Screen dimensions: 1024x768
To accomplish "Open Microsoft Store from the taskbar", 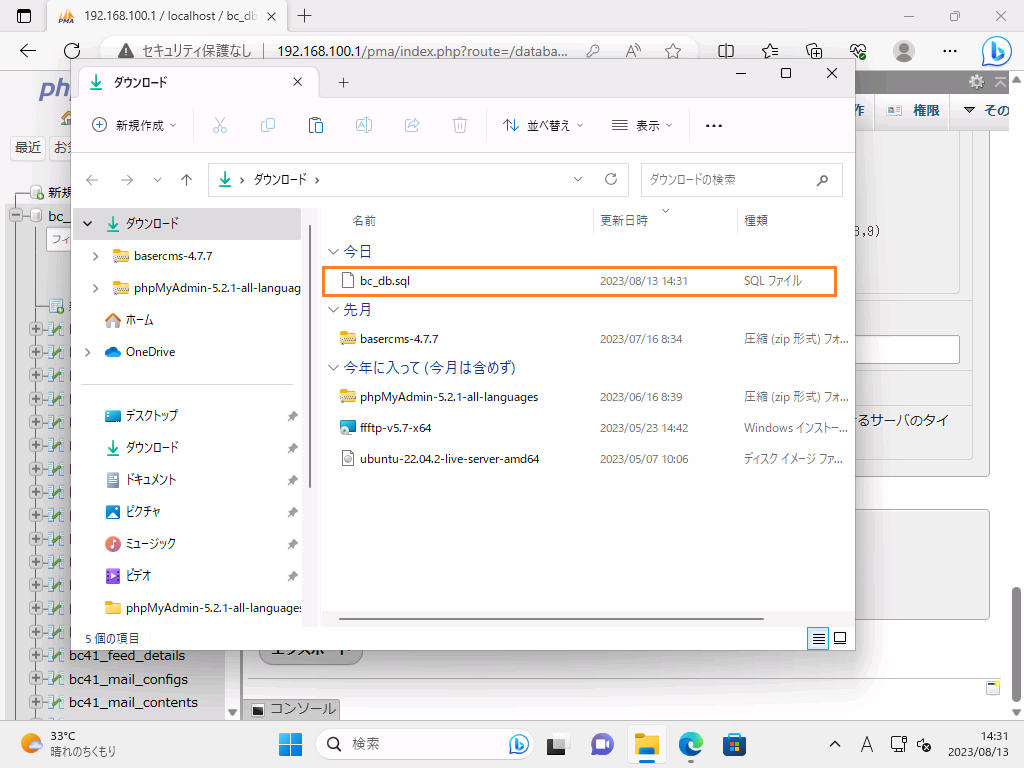I will [x=736, y=745].
